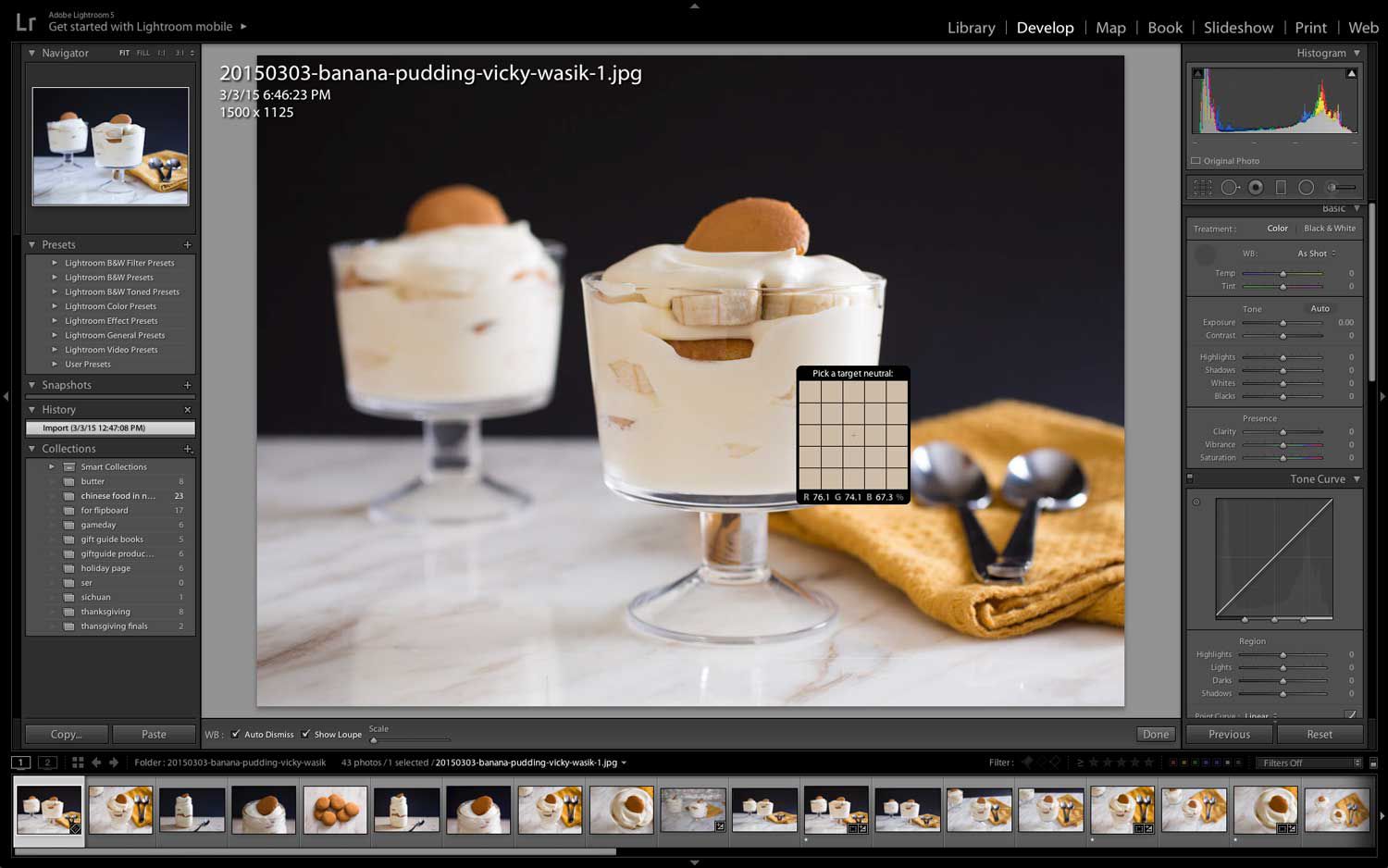Select the Adjustment Brush tool
The image size is (1388, 868).
[x=1333, y=187]
